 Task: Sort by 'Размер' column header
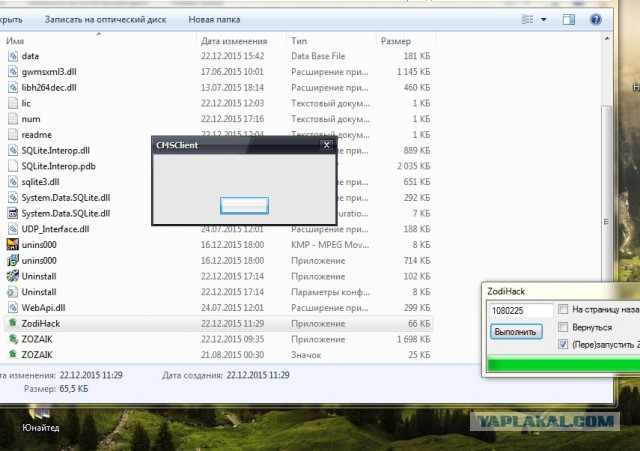click(395, 41)
